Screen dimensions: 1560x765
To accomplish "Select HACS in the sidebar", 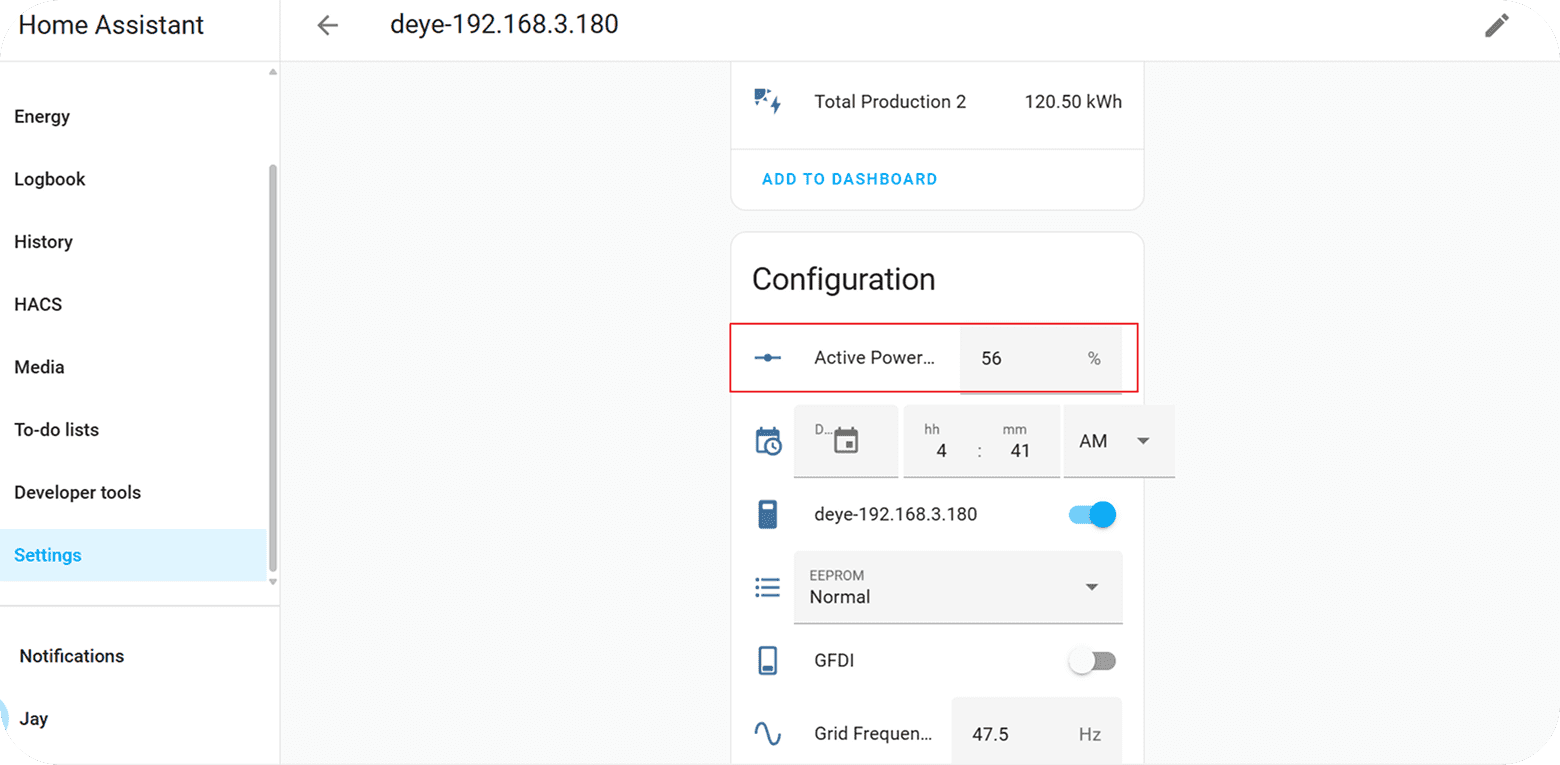I will pyautogui.click(x=38, y=304).
